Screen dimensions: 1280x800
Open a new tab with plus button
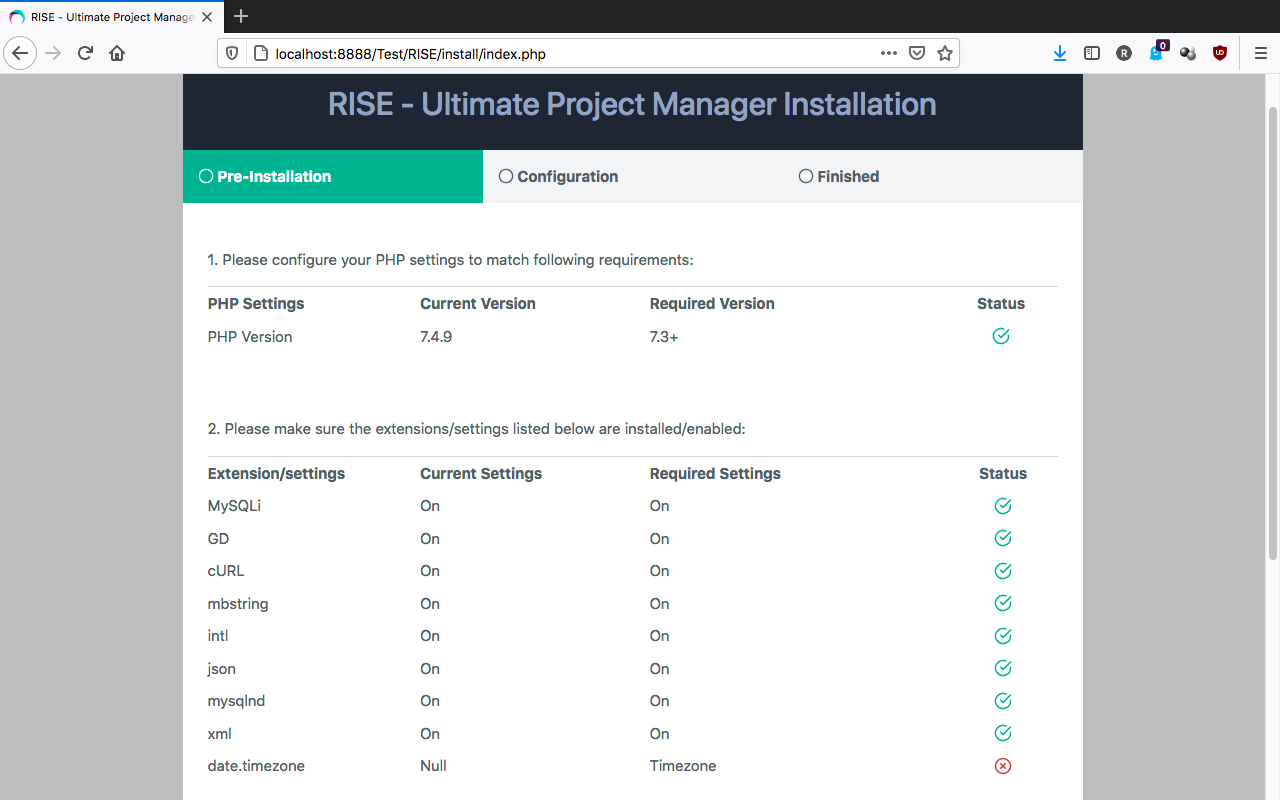coord(241,16)
